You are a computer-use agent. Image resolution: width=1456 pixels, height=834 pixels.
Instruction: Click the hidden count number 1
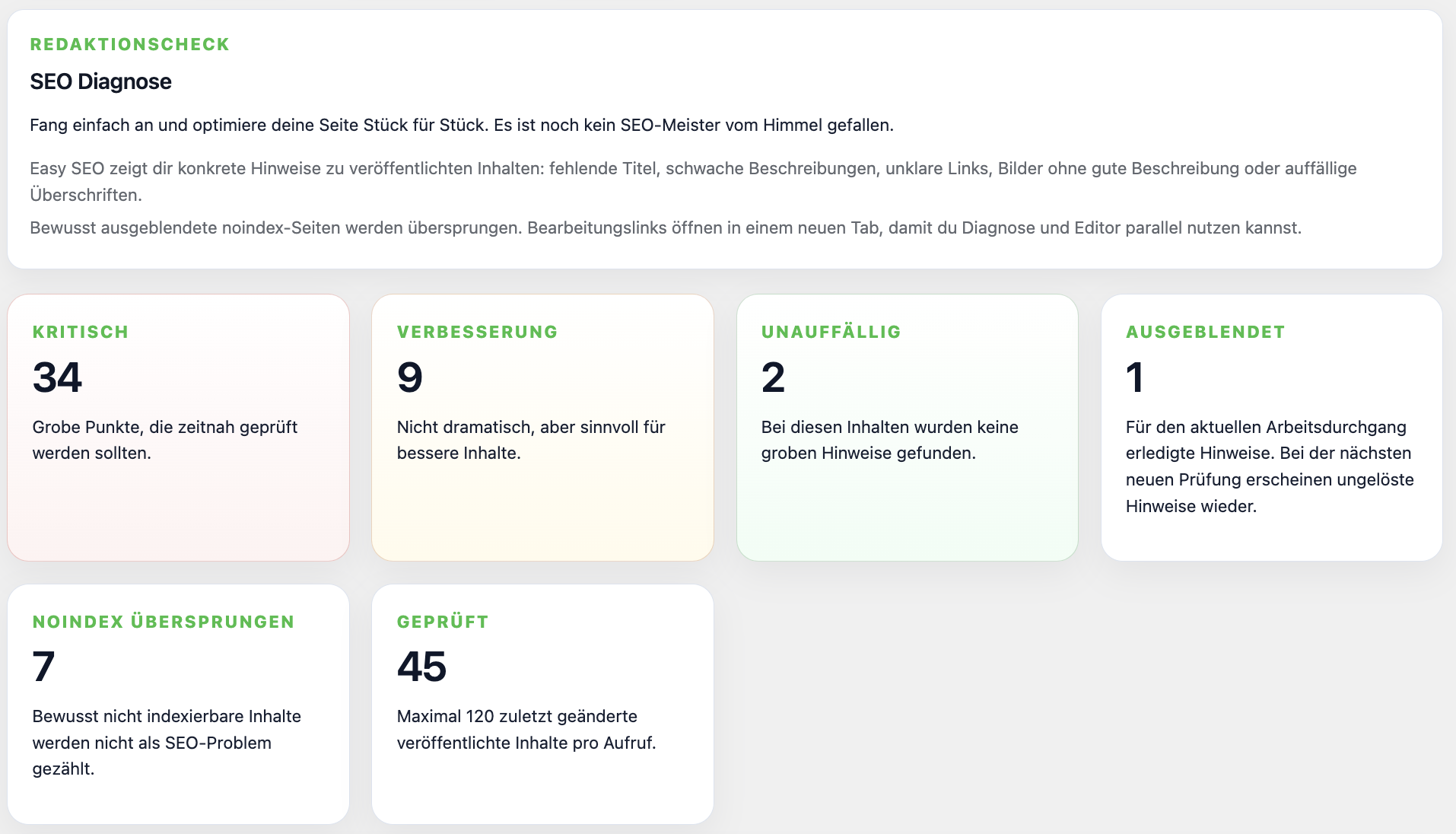(1134, 377)
